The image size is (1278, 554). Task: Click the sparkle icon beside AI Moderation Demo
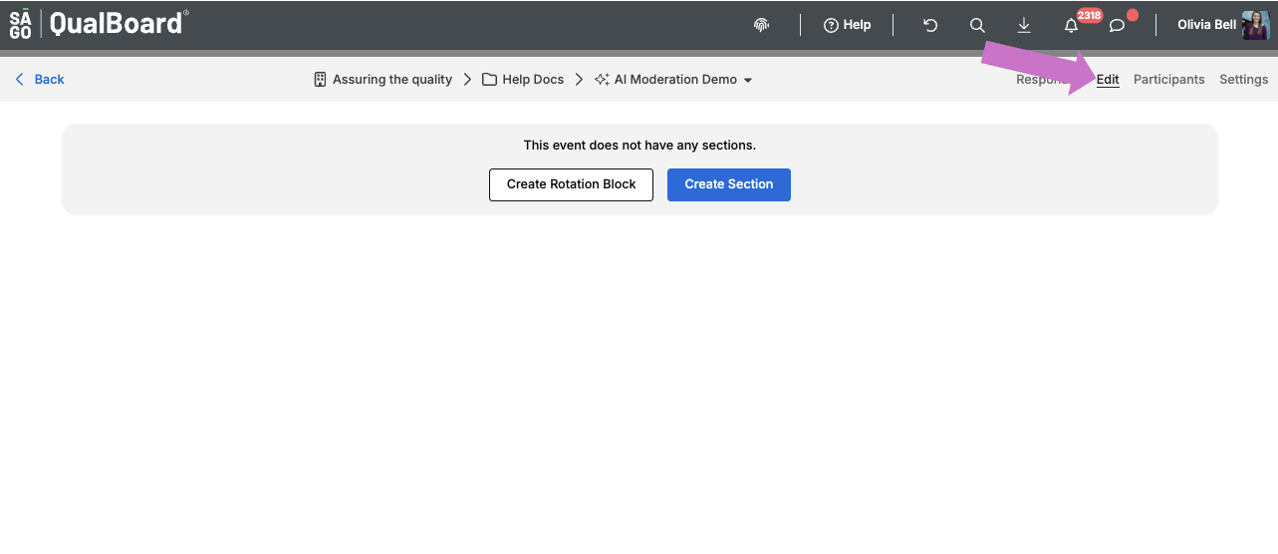pyautogui.click(x=602, y=79)
